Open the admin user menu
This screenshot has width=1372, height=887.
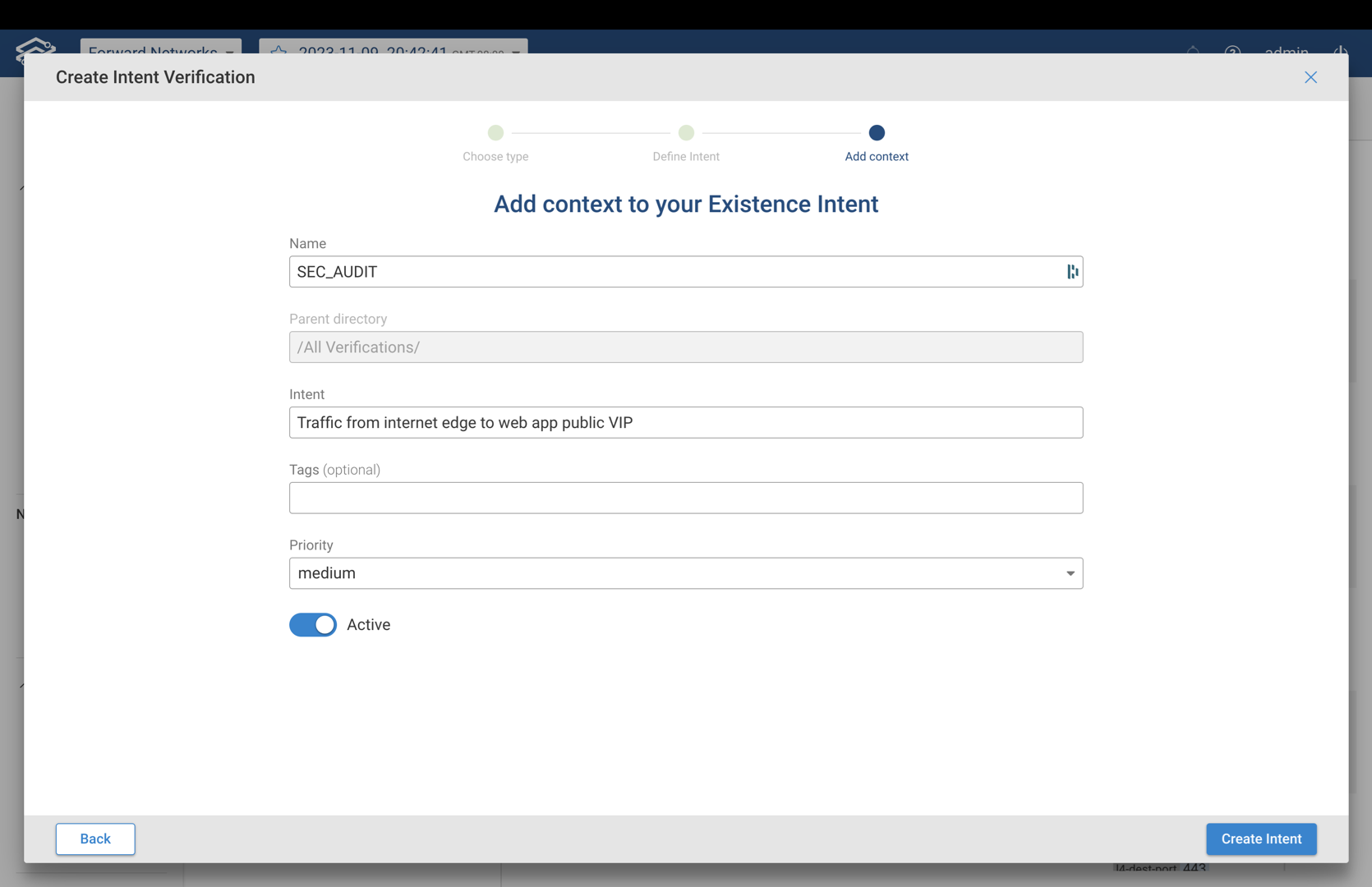[1287, 52]
